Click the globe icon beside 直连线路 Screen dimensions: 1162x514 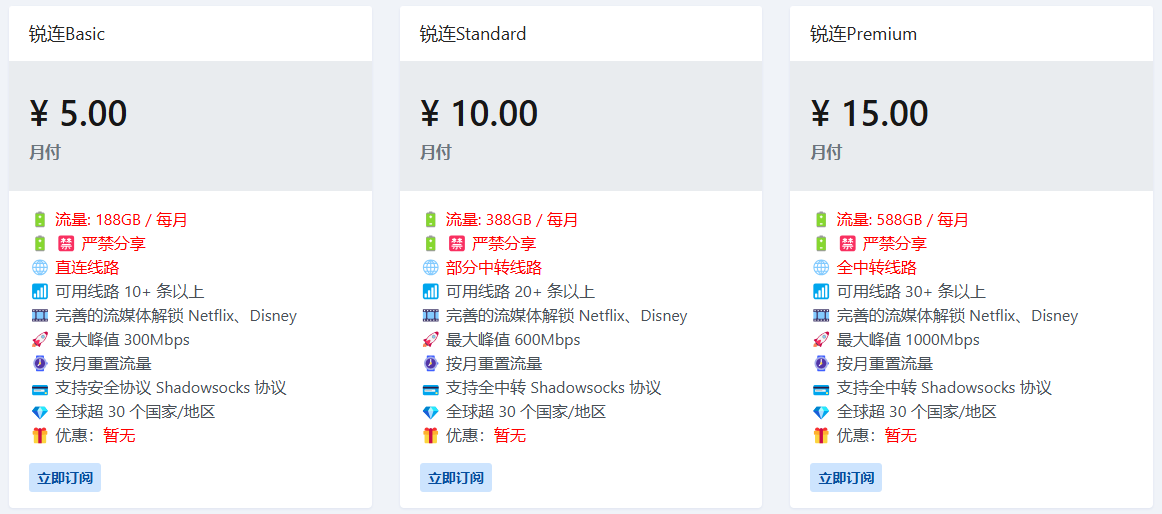[40, 267]
